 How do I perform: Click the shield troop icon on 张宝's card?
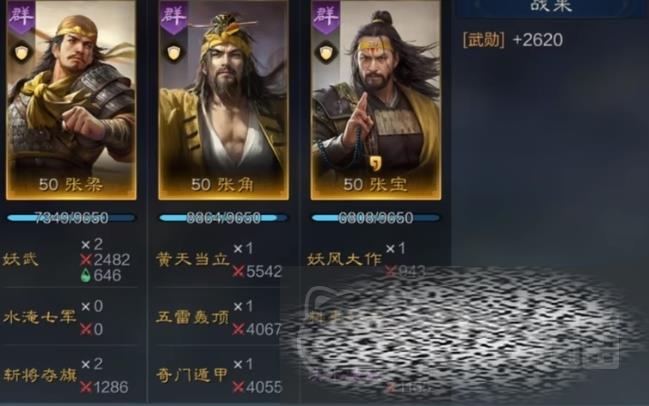(x=326, y=53)
